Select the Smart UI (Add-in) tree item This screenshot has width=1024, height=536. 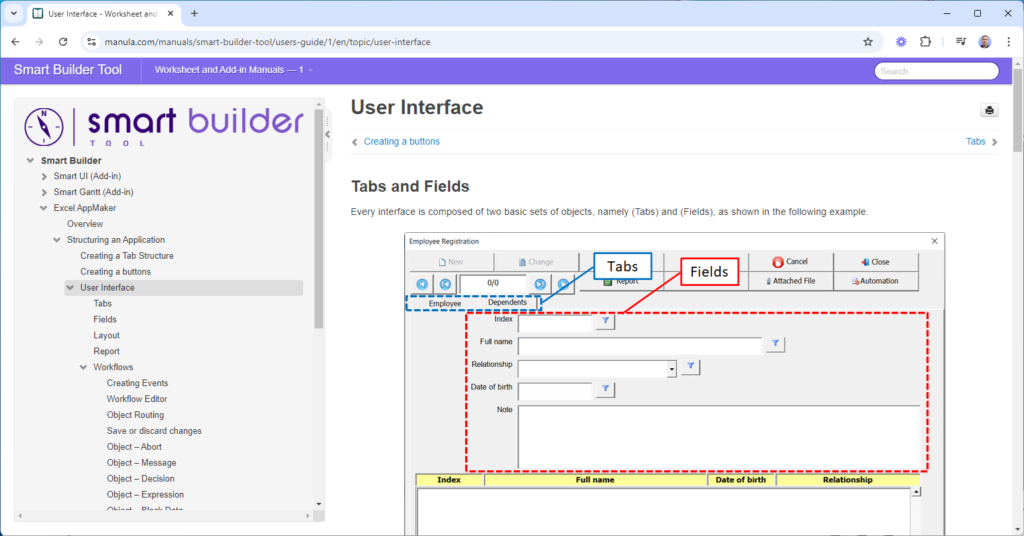88,176
